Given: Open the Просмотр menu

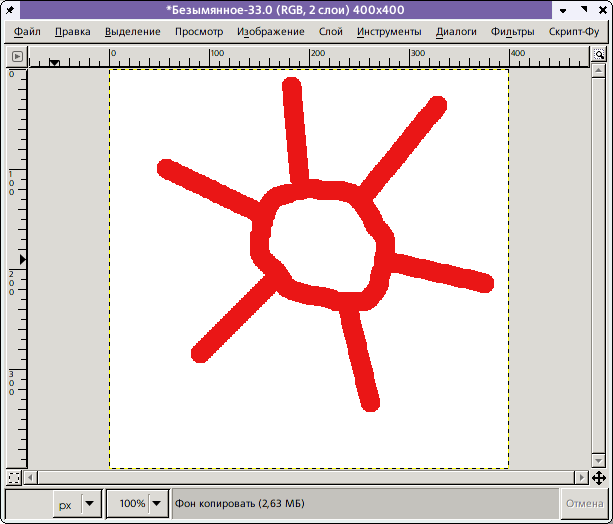Looking at the screenshot, I should click(199, 31).
